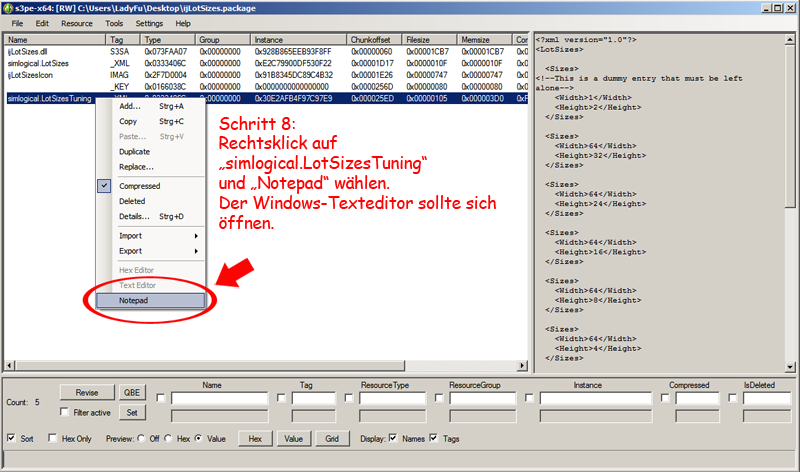This screenshot has height=472, width=800.
Task: Click the Hex button
Action: coord(255,439)
